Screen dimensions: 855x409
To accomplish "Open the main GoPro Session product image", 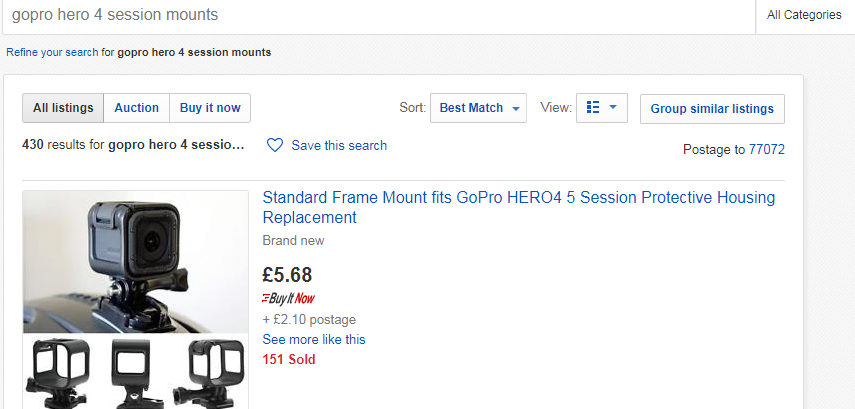I will pyautogui.click(x=135, y=262).
